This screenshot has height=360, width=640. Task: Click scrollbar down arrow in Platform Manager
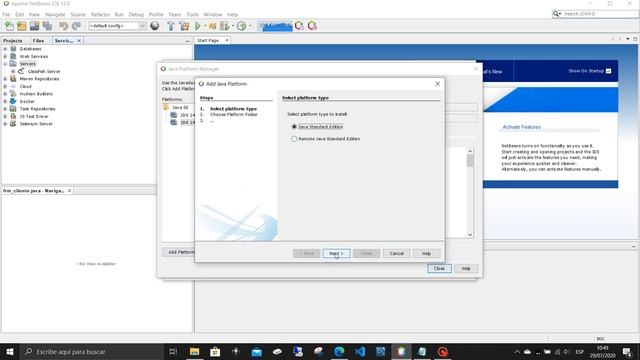coord(470,235)
